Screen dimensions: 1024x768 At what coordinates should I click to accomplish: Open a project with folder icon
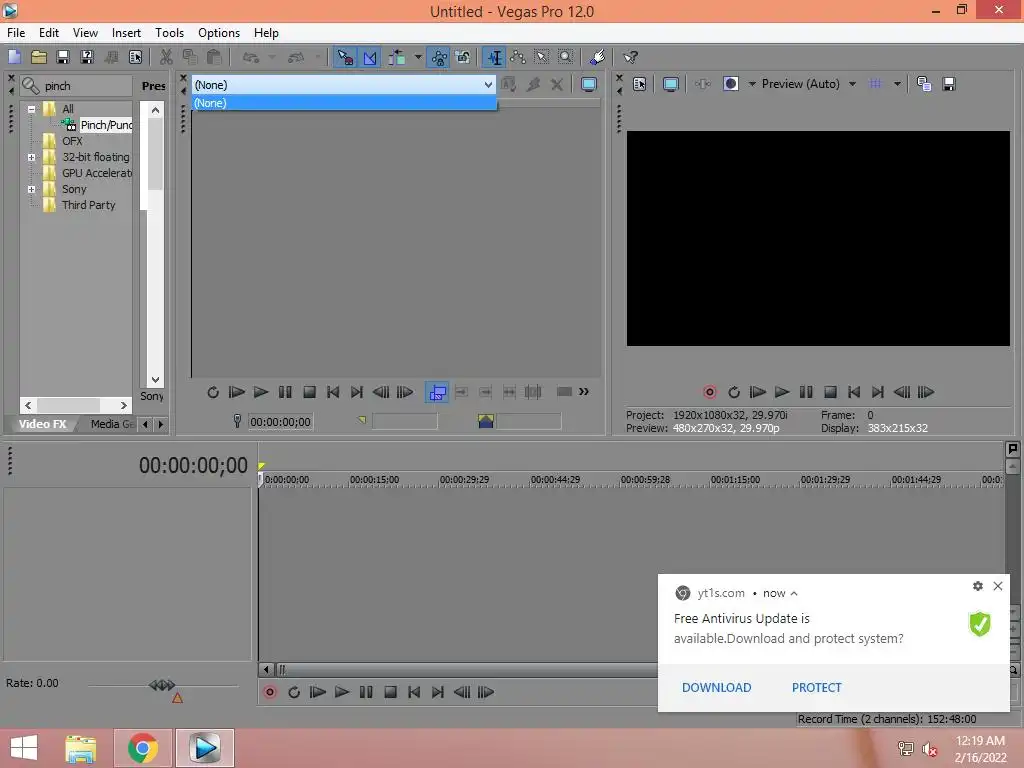tap(39, 57)
